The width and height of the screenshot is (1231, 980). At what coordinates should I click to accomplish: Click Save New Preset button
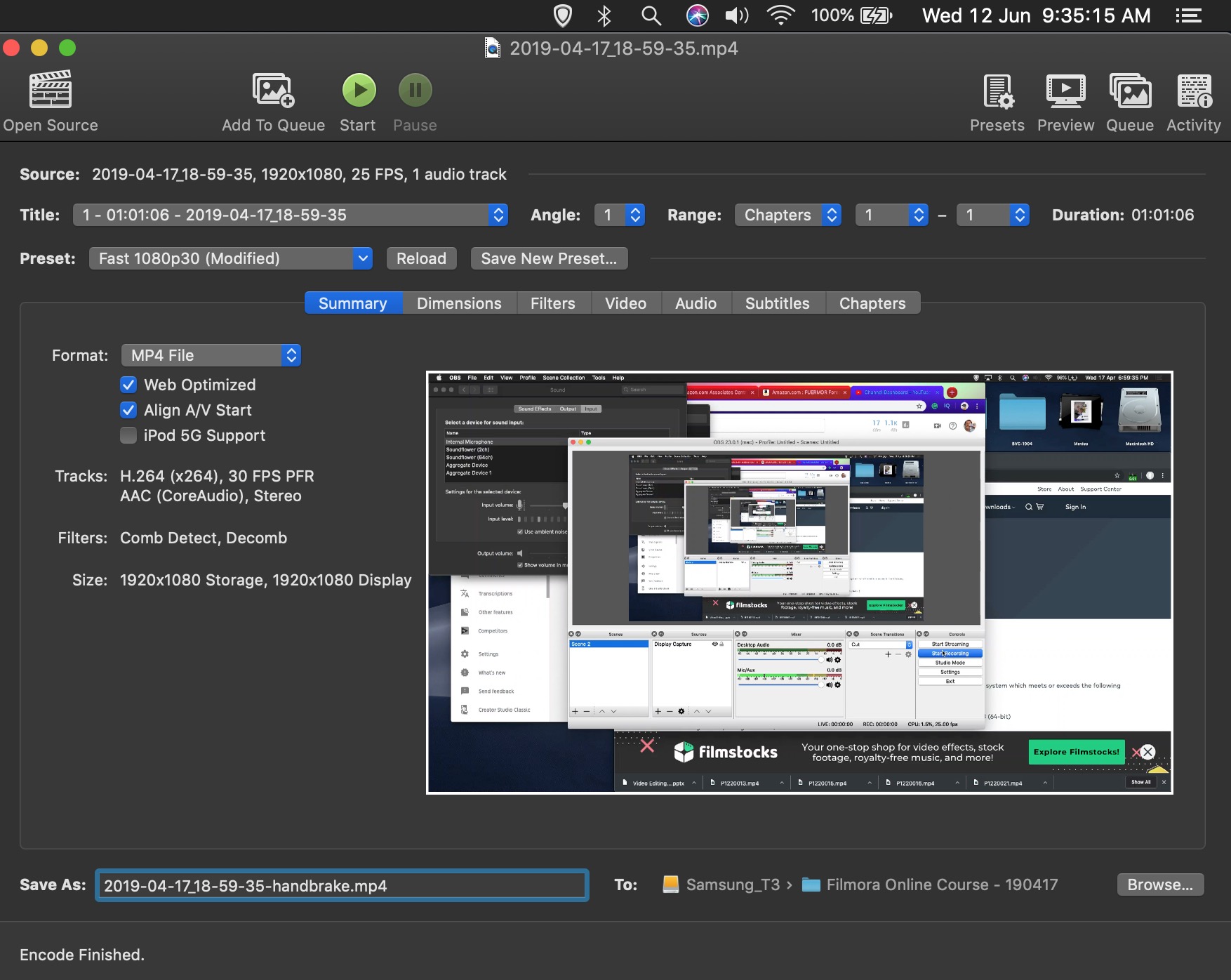tap(549, 258)
